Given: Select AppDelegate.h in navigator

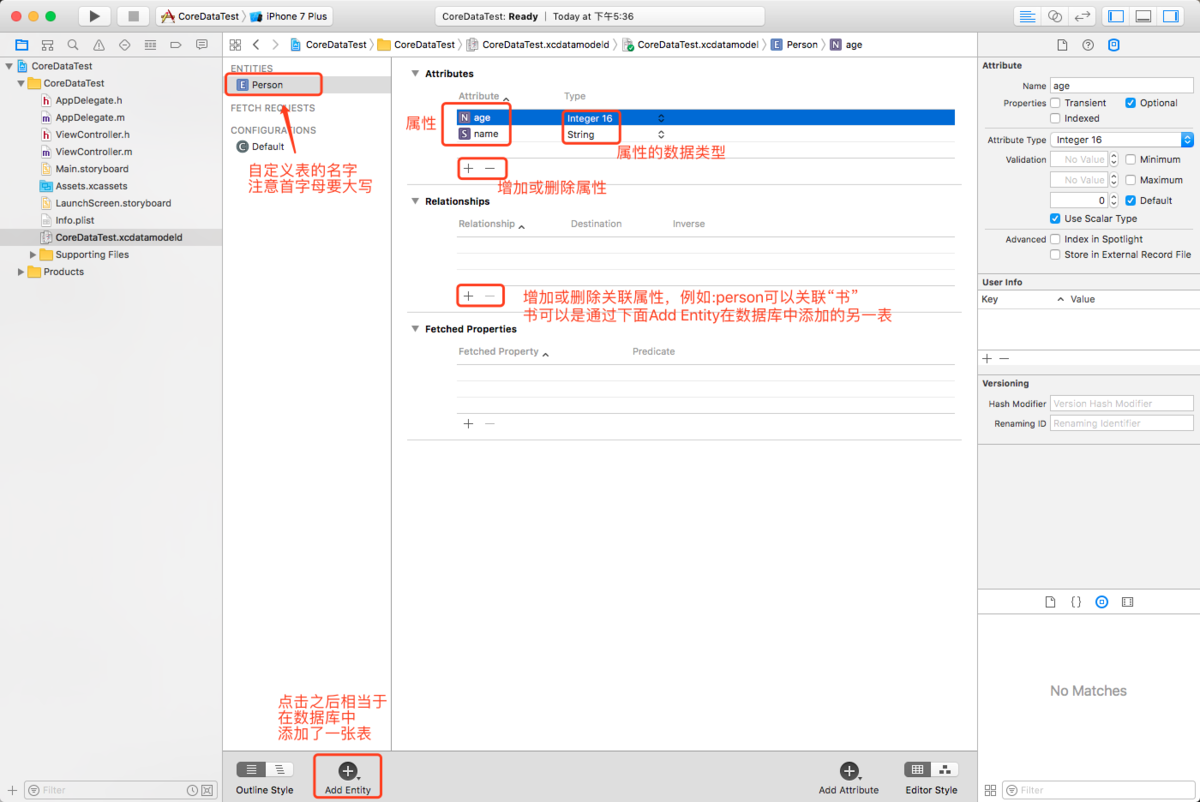Looking at the screenshot, I should point(89,100).
